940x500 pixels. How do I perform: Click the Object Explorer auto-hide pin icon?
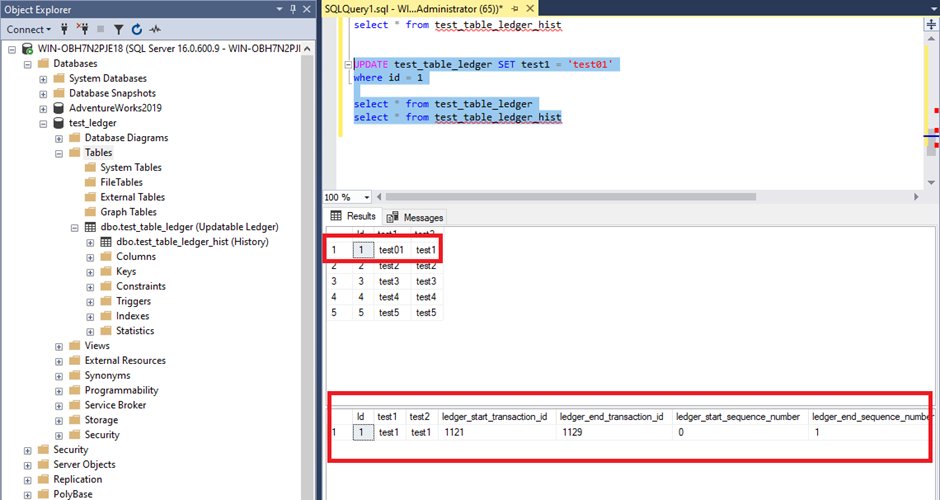click(x=293, y=9)
